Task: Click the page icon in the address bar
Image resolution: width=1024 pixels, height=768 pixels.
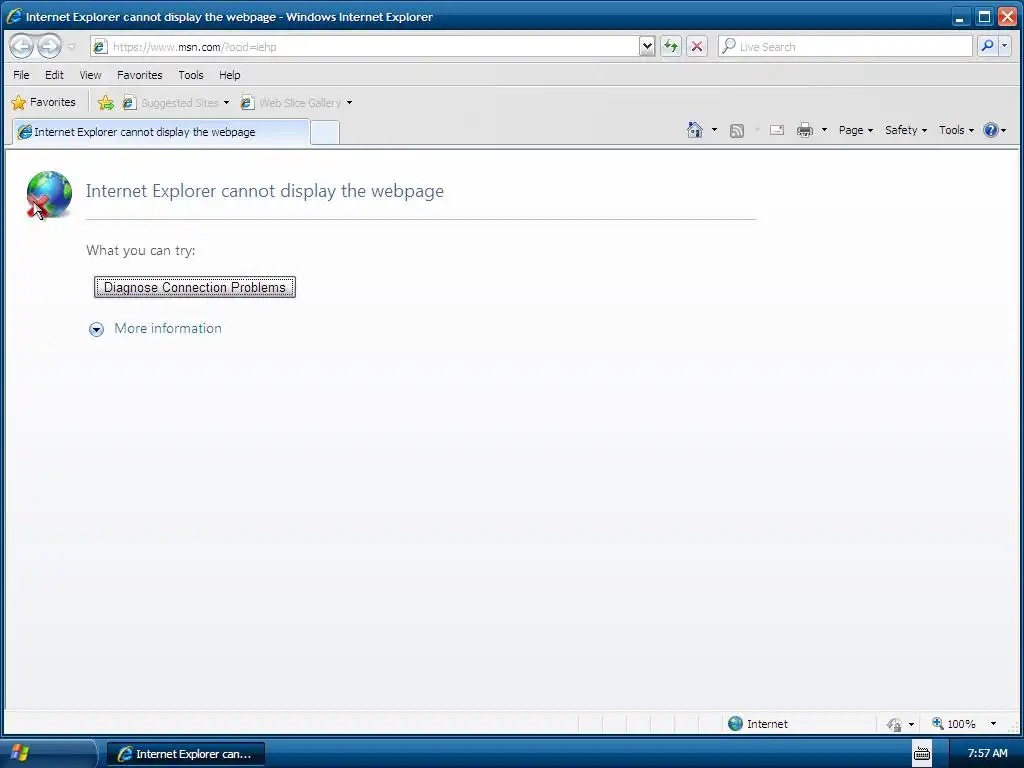Action: pos(100,46)
